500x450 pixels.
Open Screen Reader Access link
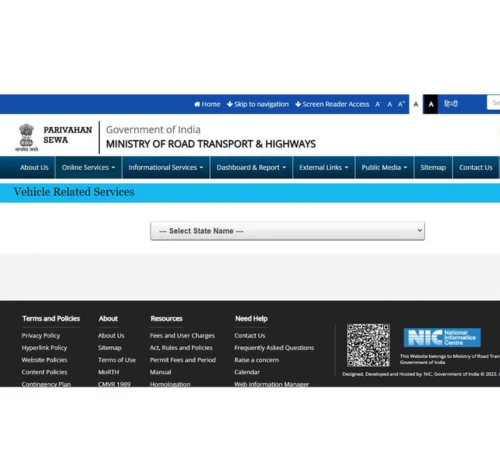[332, 104]
